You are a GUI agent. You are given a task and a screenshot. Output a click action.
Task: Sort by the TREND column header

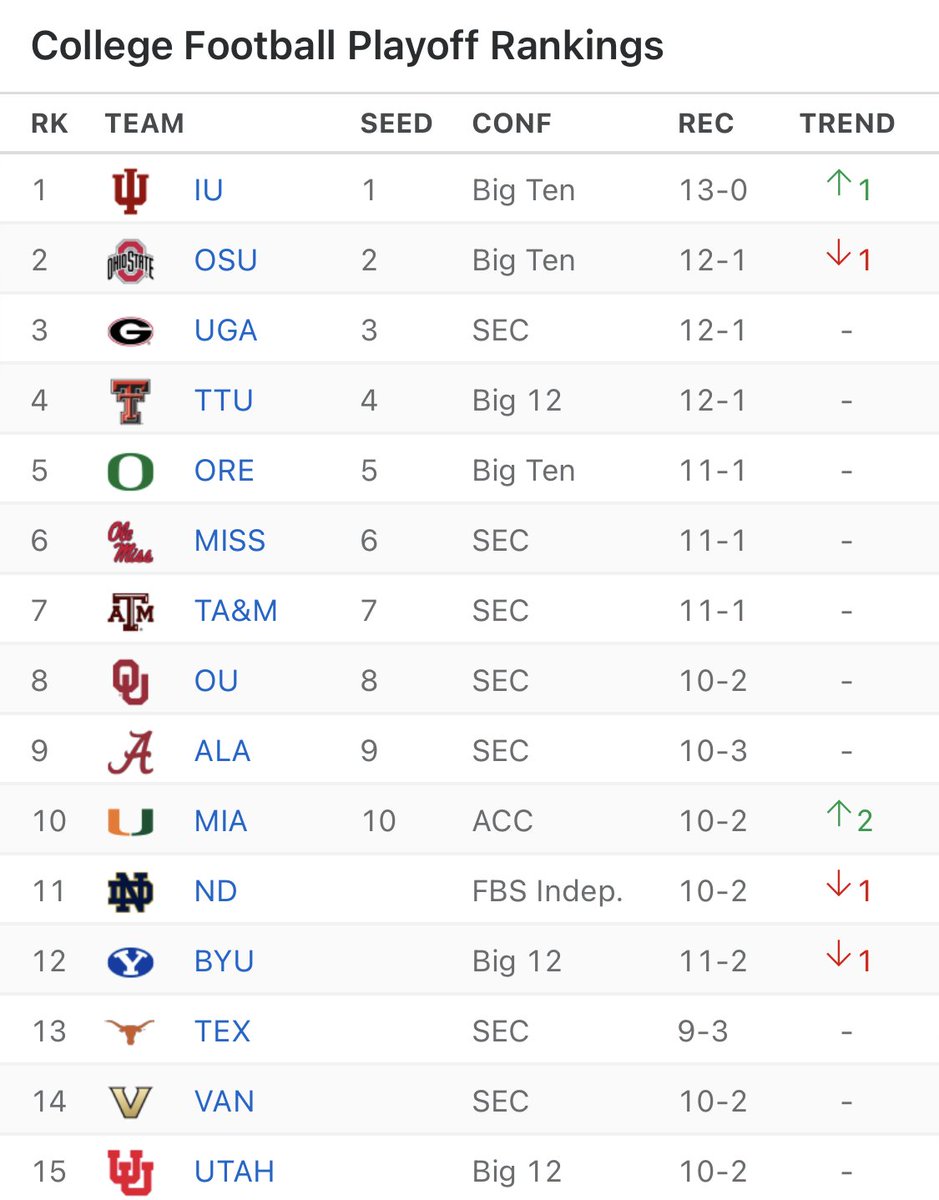point(847,124)
